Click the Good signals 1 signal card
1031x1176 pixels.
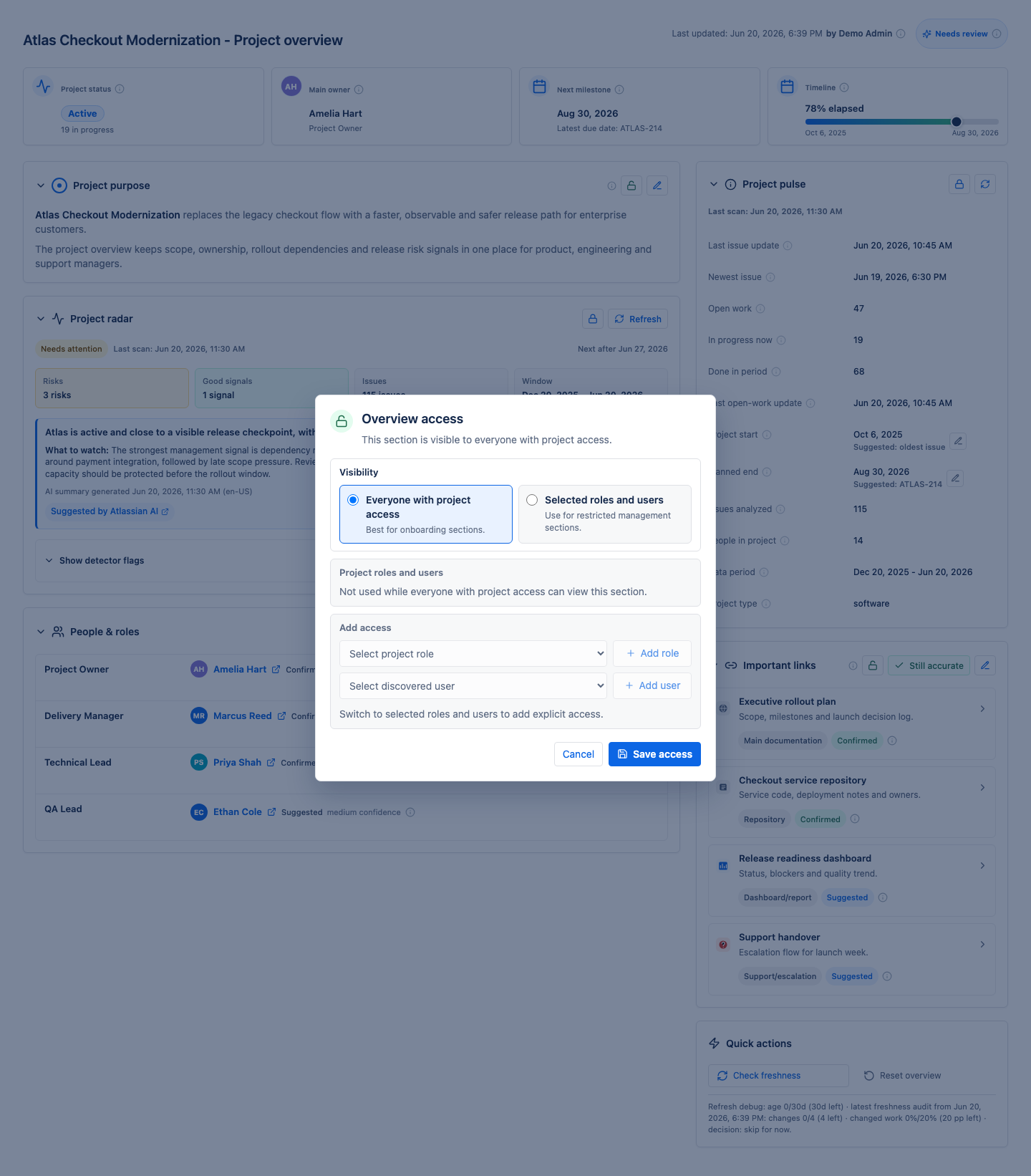tap(271, 388)
